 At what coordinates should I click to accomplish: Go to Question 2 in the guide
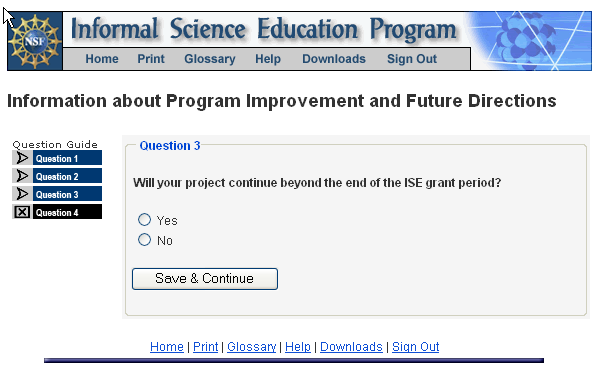(x=67, y=176)
